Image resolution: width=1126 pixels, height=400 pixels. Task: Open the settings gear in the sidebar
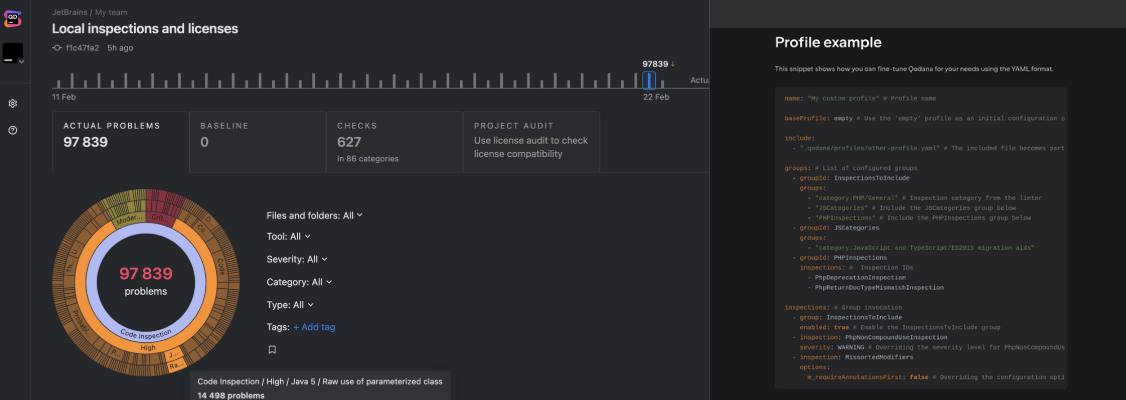pyautogui.click(x=12, y=103)
